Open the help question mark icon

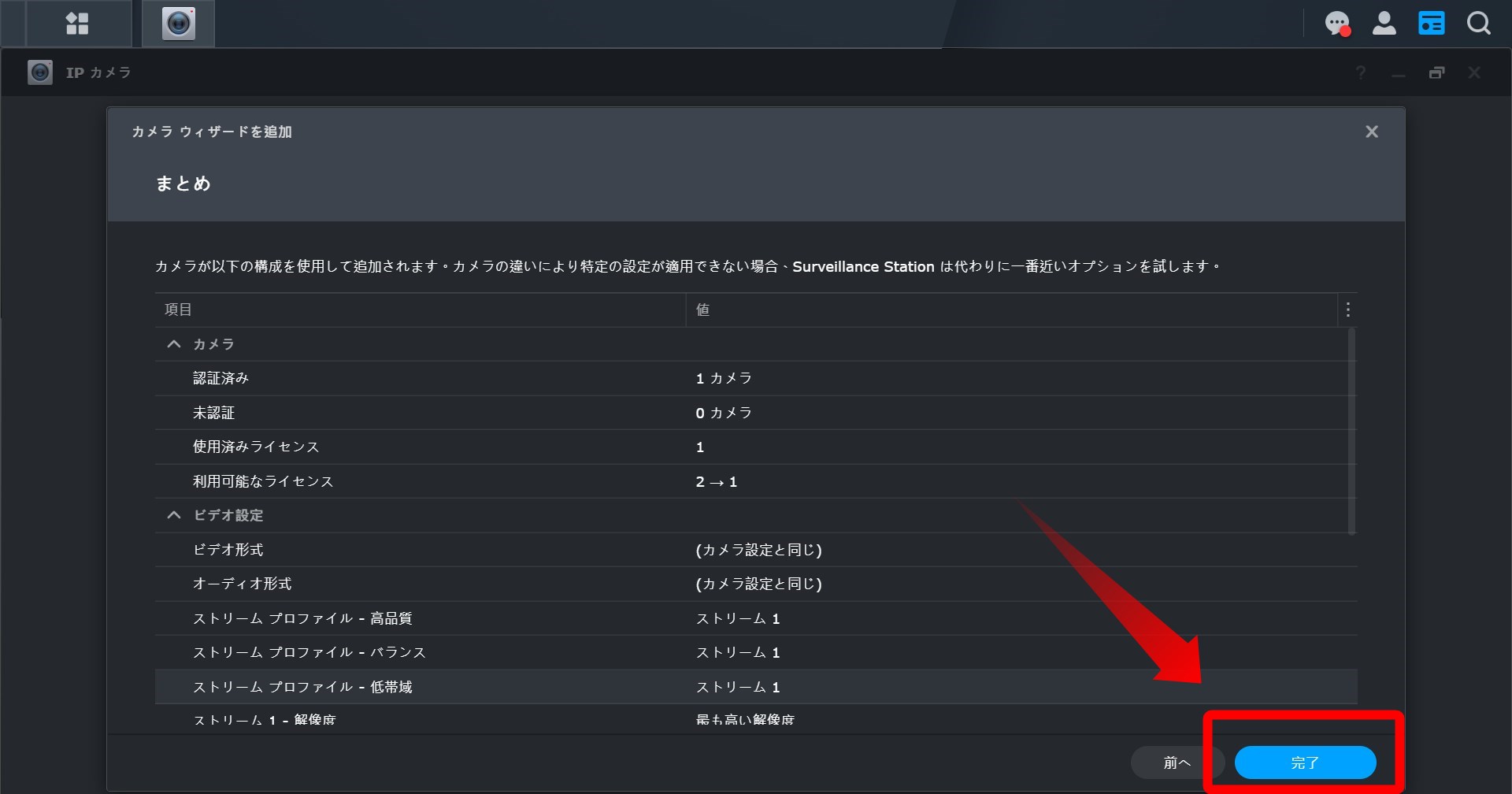click(1359, 72)
